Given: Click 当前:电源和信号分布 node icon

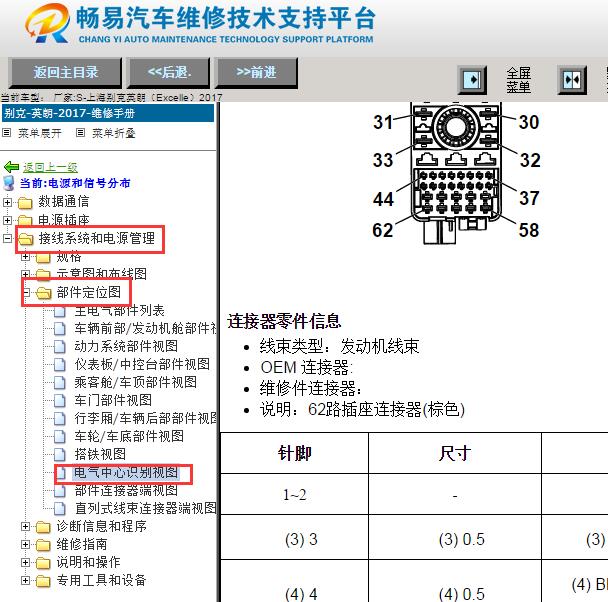Looking at the screenshot, I should [x=9, y=183].
